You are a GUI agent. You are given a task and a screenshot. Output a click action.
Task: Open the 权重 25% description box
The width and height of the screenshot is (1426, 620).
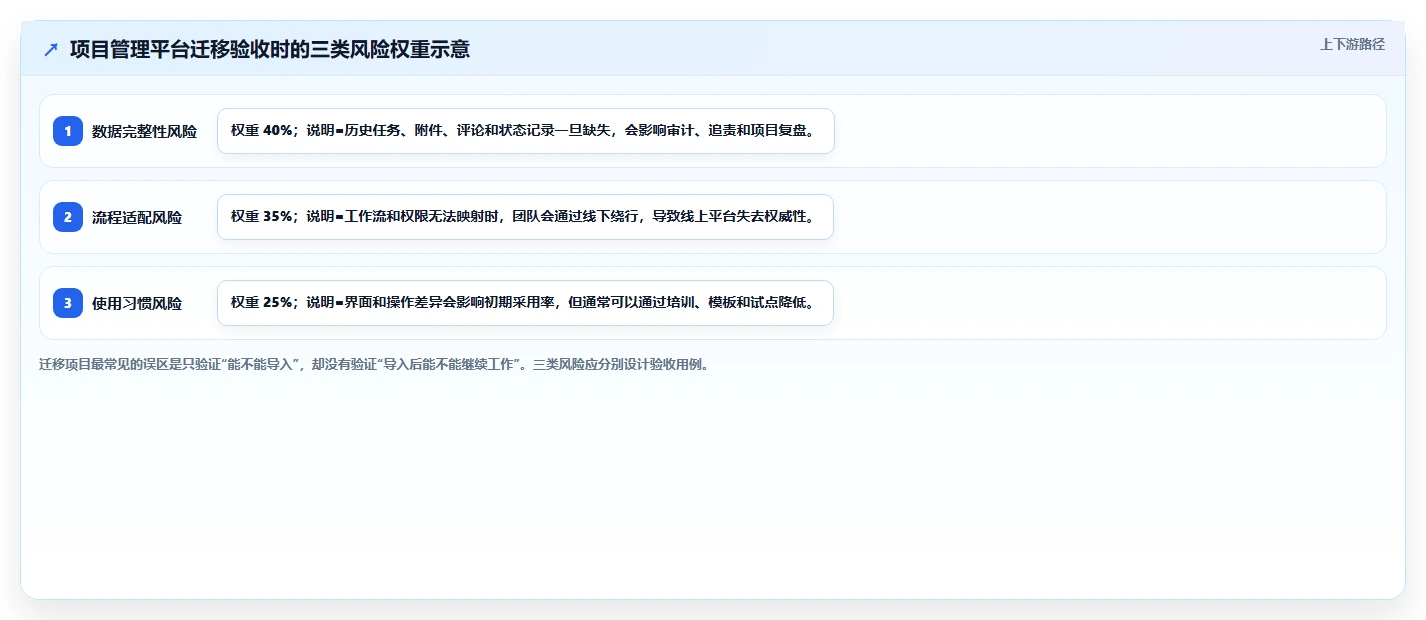525,303
